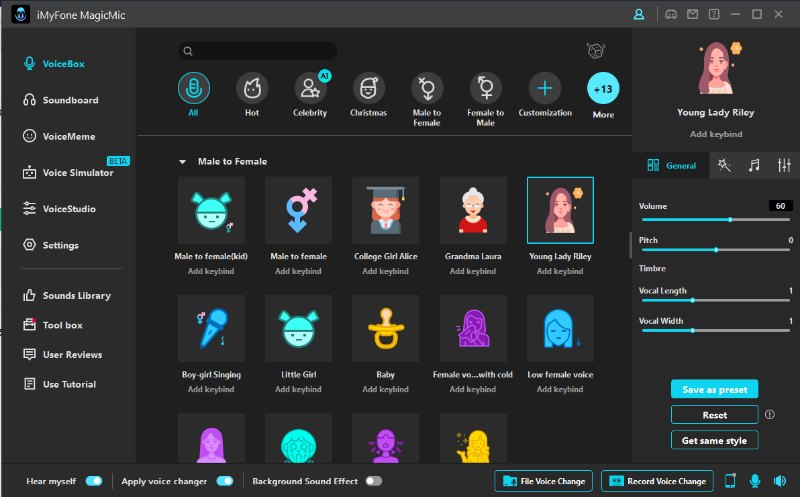Image resolution: width=800 pixels, height=497 pixels.
Task: Select the Baby pacifier voice
Action: pyautogui.click(x=386, y=328)
